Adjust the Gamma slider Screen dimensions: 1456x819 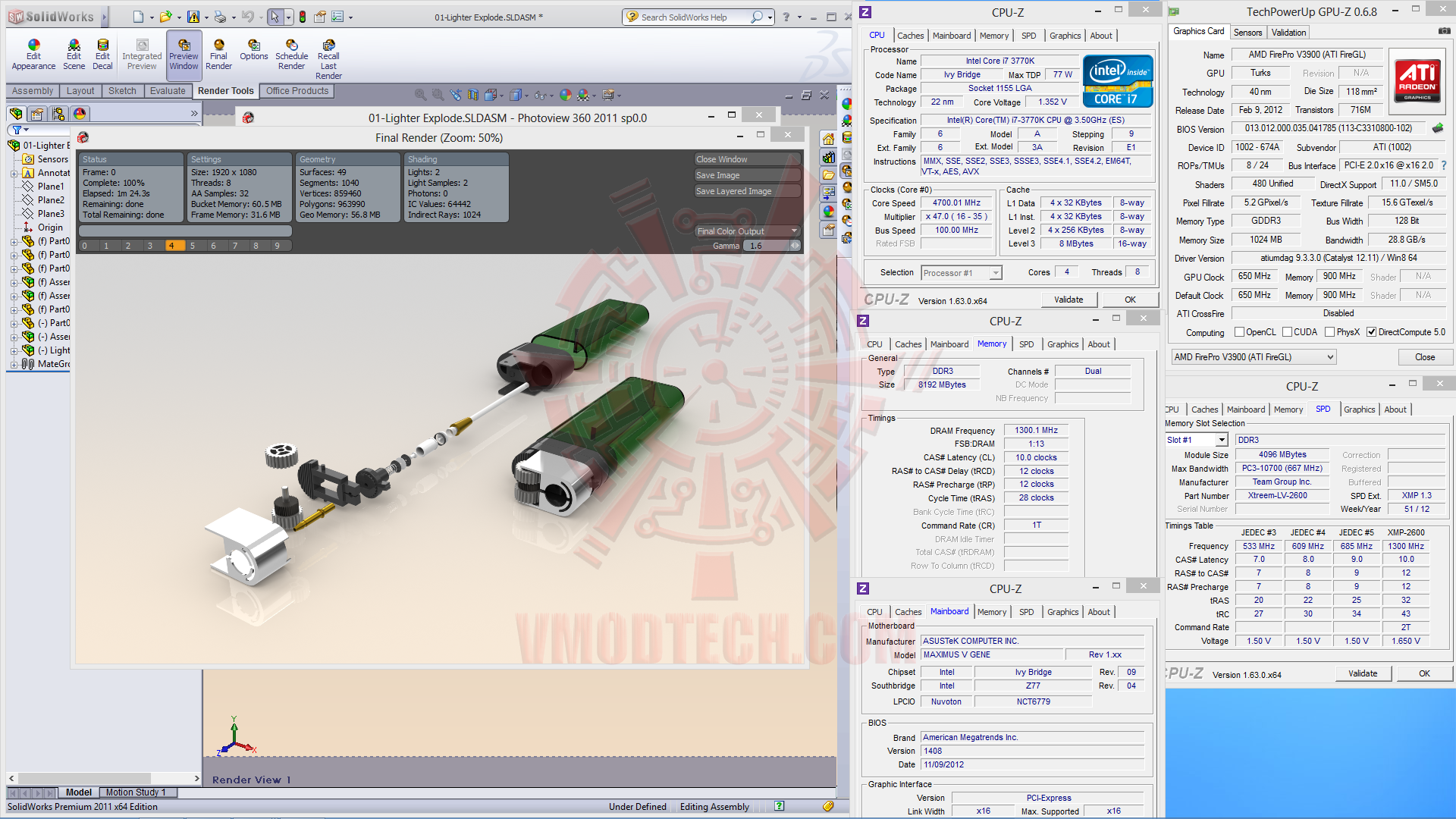point(794,246)
